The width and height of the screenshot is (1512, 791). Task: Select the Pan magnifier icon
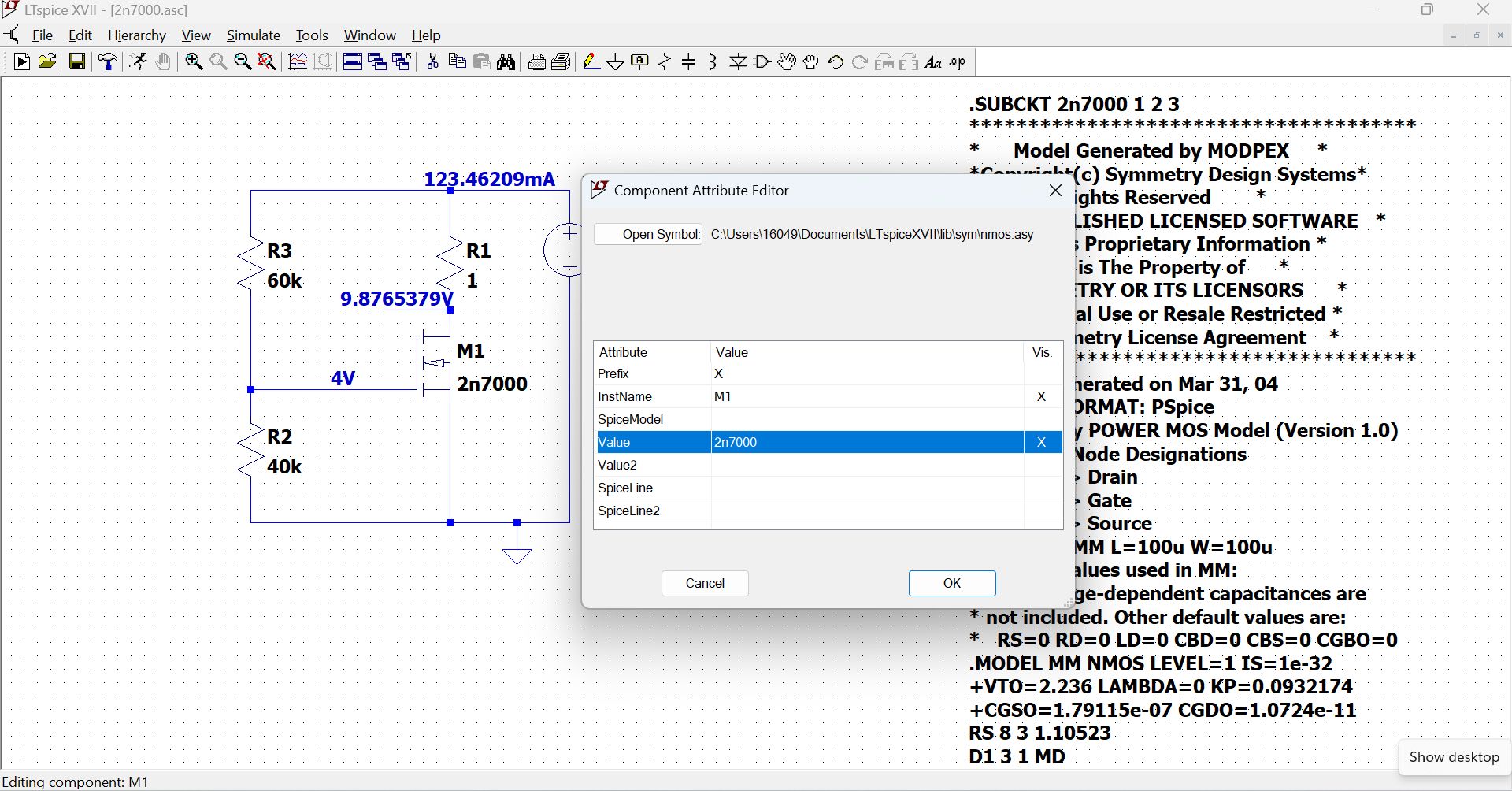point(218,62)
